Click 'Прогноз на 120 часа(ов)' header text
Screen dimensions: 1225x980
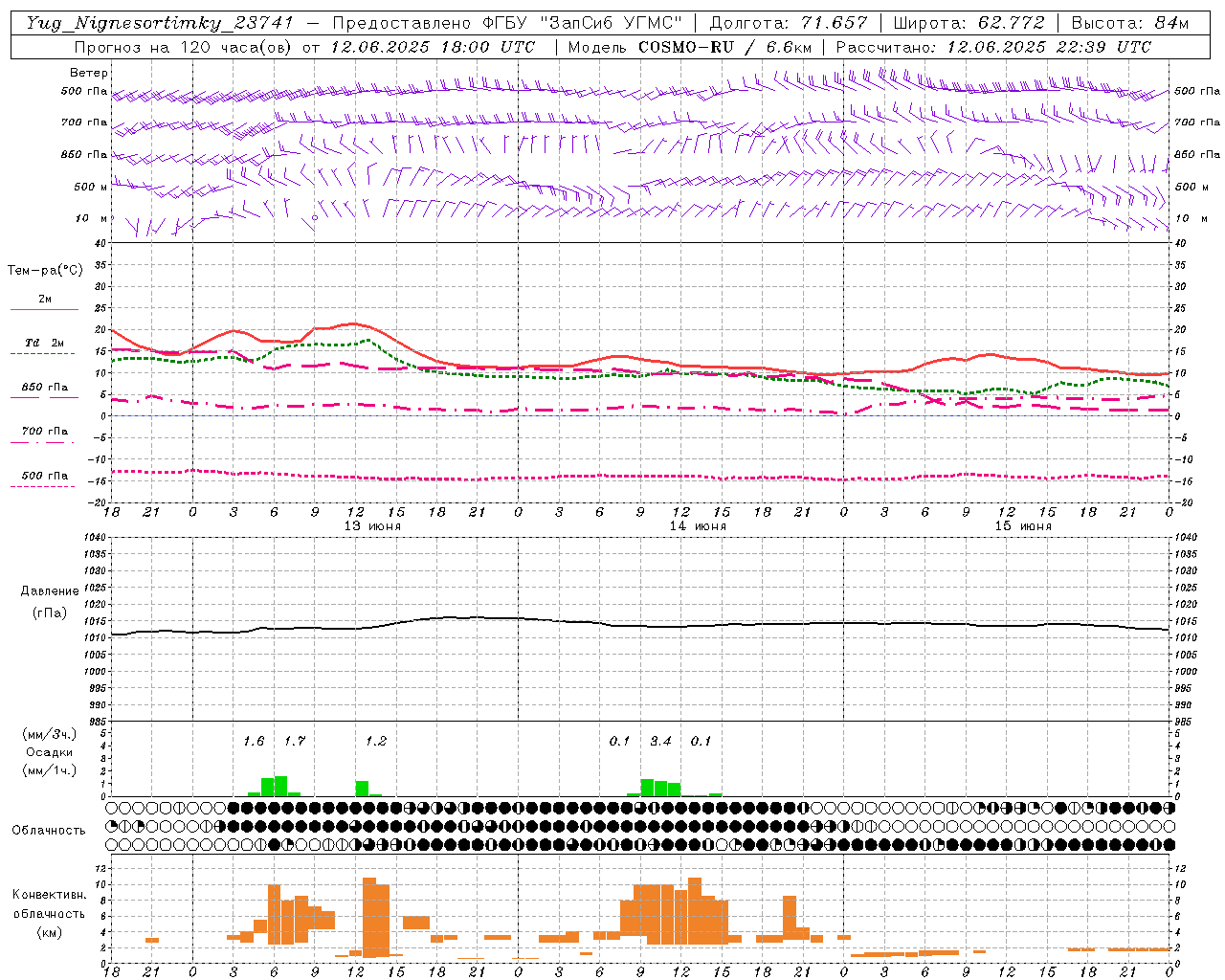pos(184,47)
